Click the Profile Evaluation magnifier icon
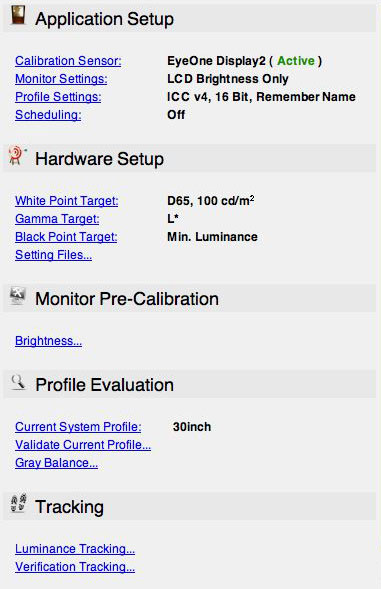 (18, 382)
